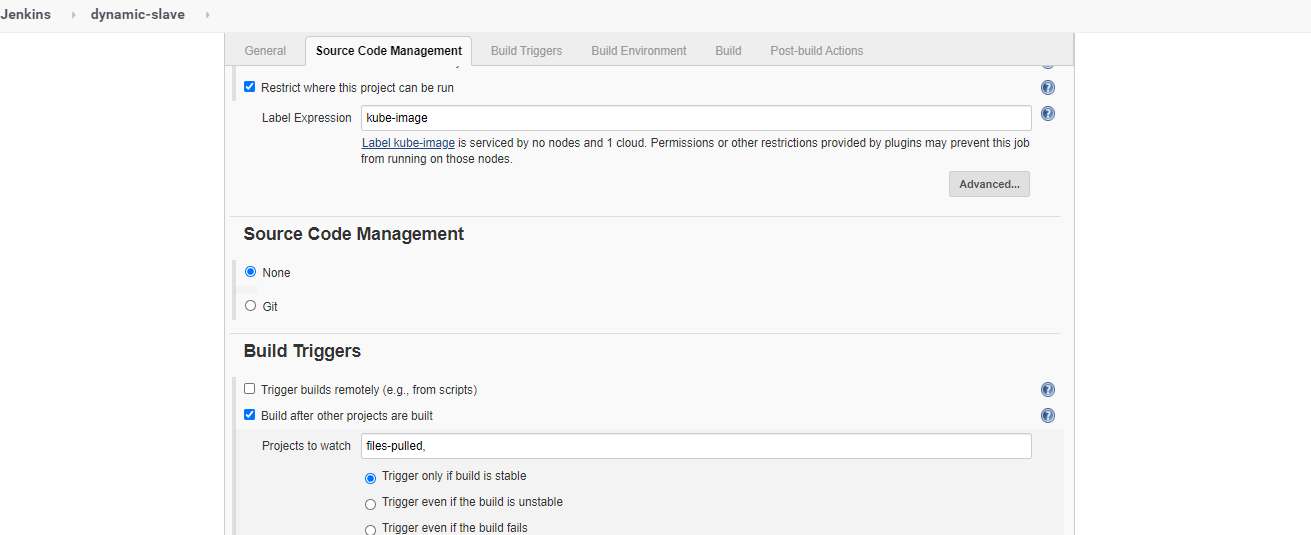Screen dimensions: 1311x535
Task: Follow the Label kube-image link
Action: (x=408, y=143)
